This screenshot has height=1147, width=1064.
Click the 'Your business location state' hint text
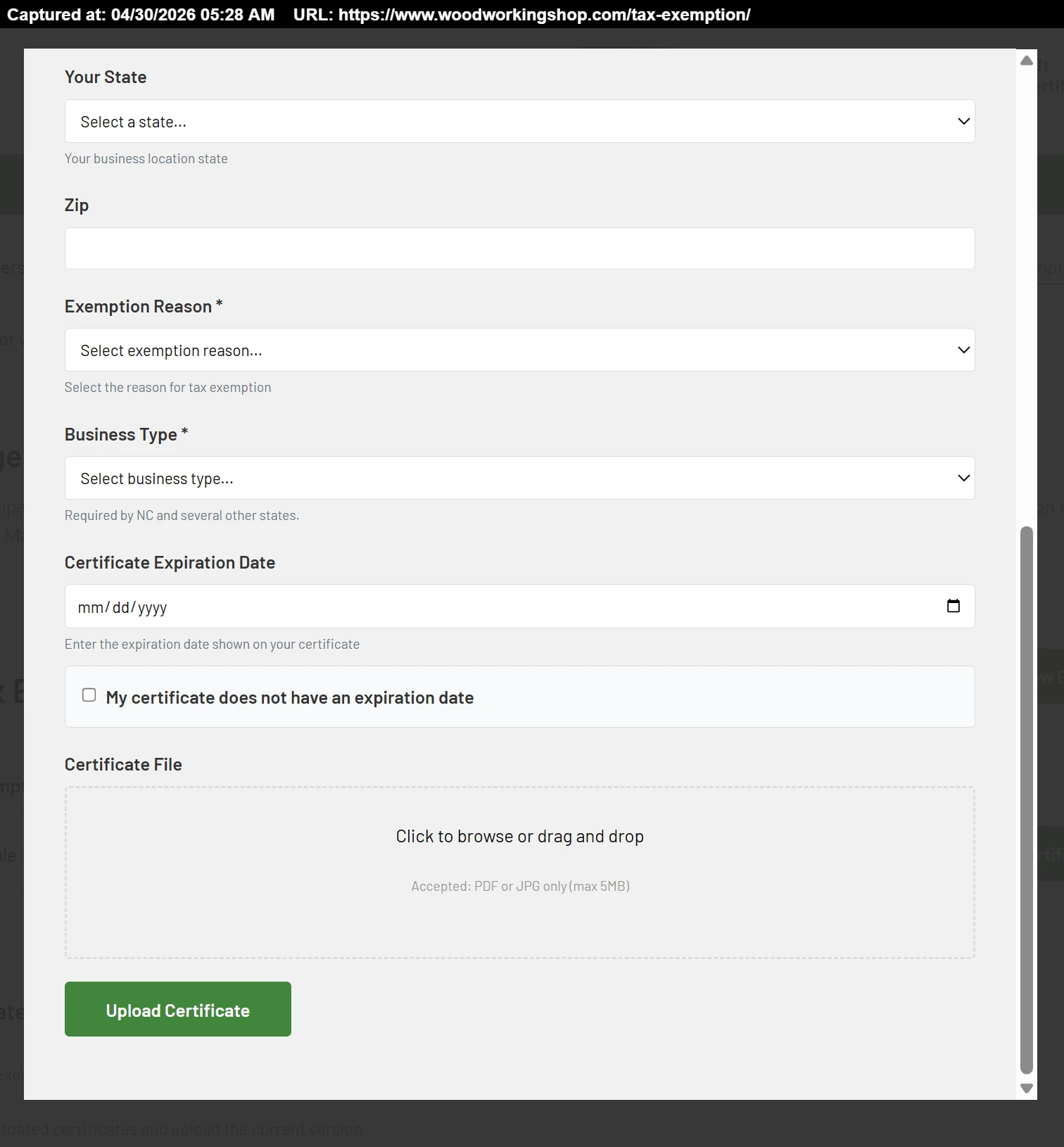(x=146, y=159)
